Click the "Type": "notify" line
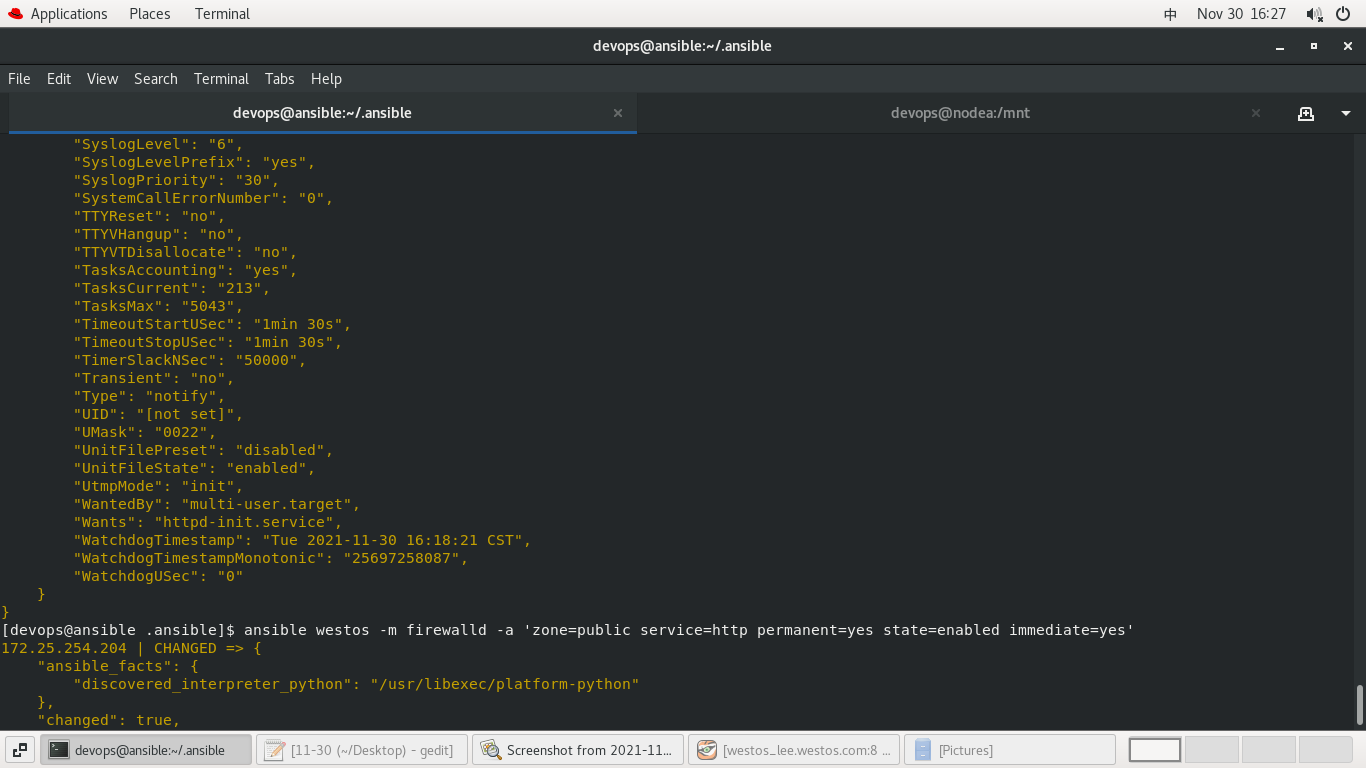1366x768 pixels. 149,396
